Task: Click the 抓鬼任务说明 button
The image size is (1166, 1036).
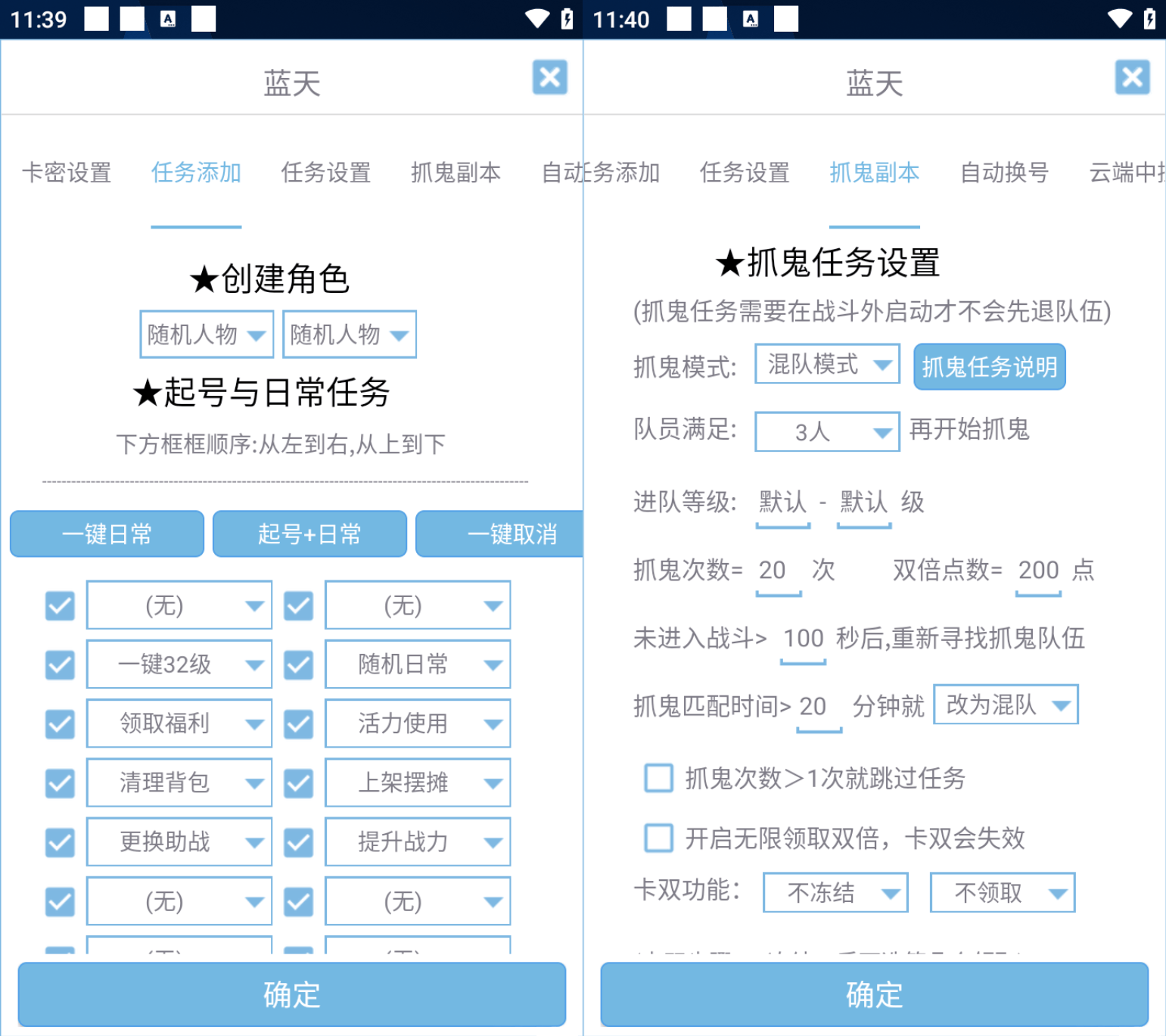Action: (x=989, y=366)
